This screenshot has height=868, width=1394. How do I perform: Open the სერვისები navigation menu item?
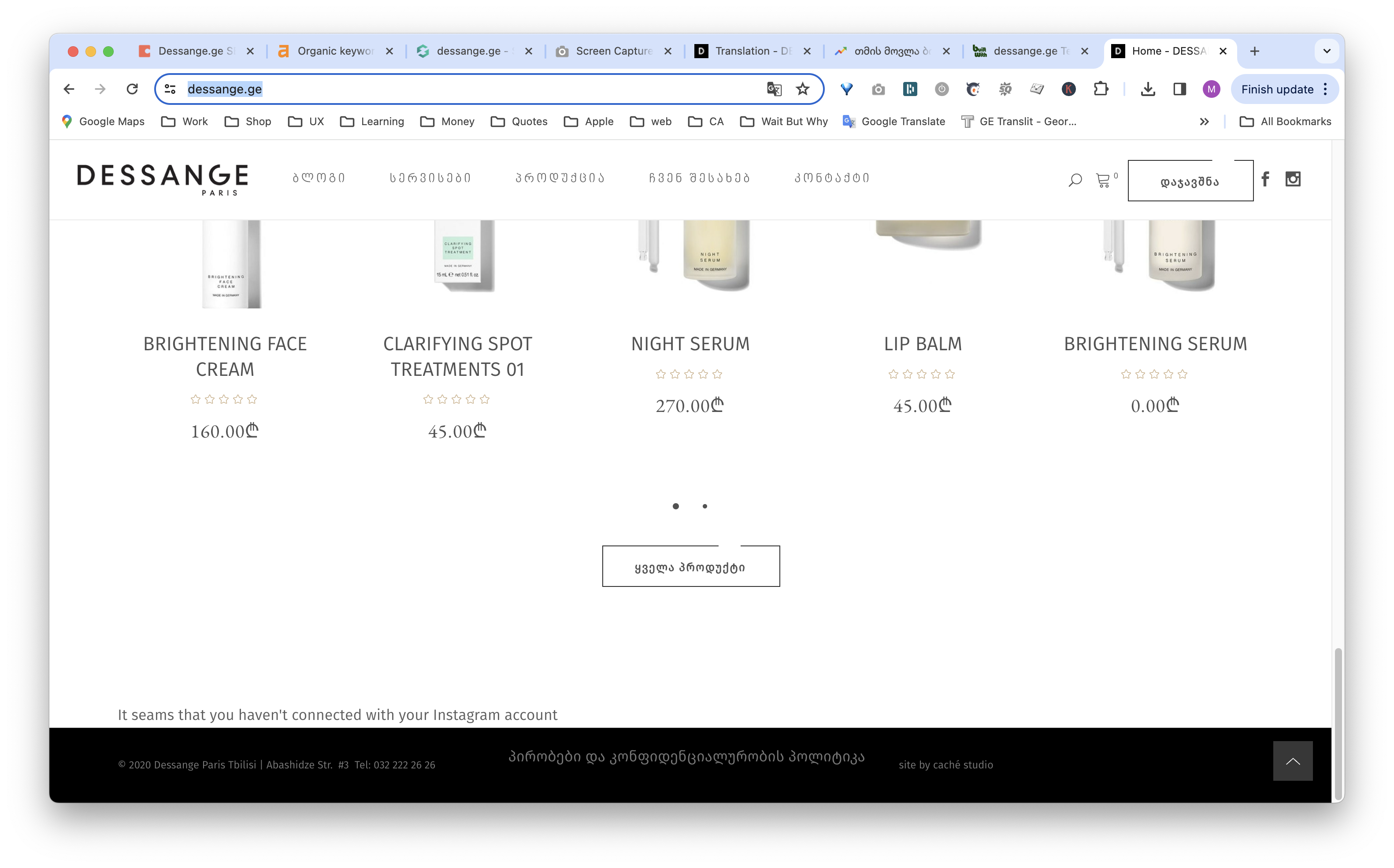pos(430,178)
